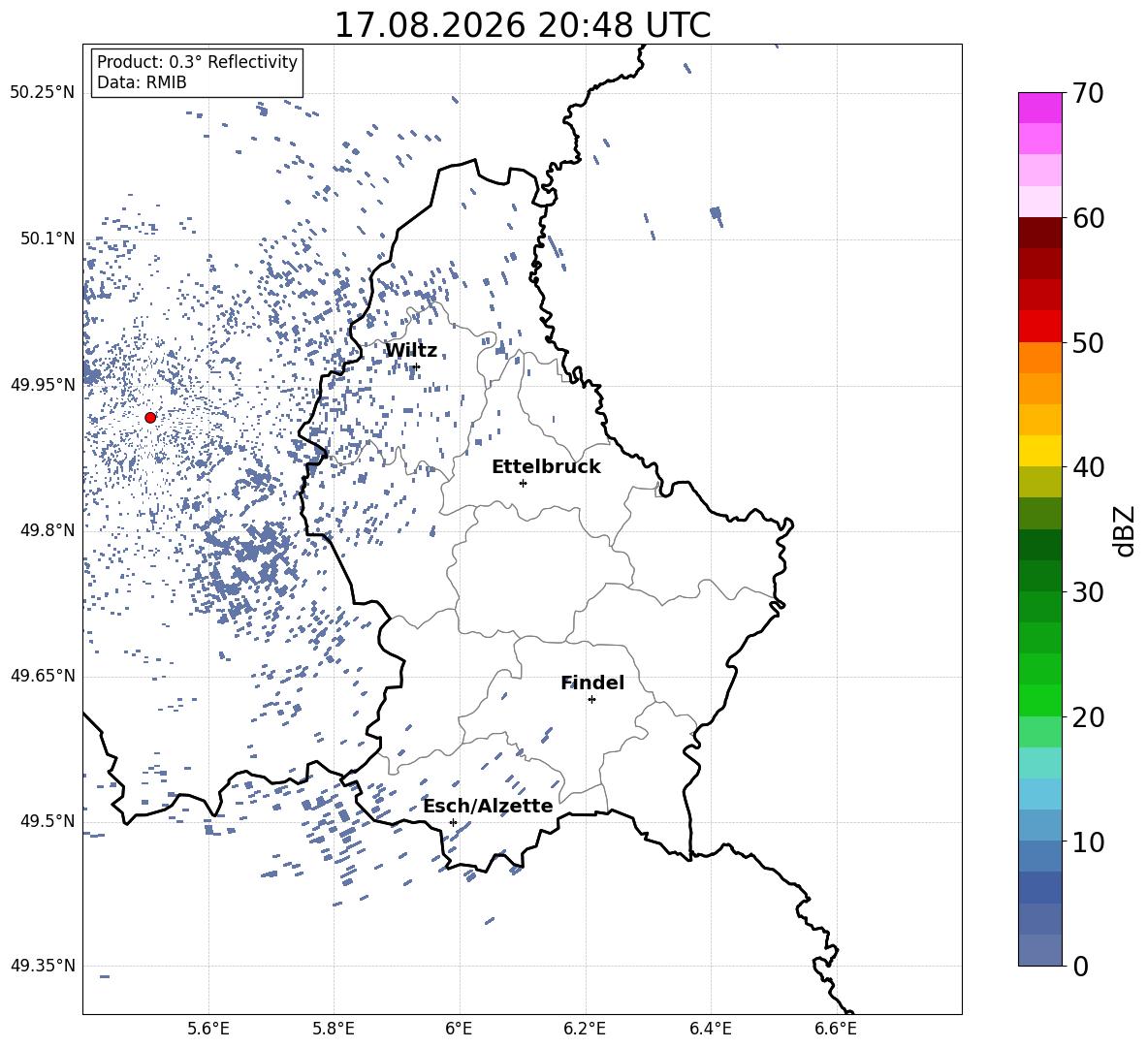Image resolution: width=1148 pixels, height=1048 pixels.
Task: Click the magenta 70 dBZ colorbar segment
Action: pyautogui.click(x=1039, y=108)
